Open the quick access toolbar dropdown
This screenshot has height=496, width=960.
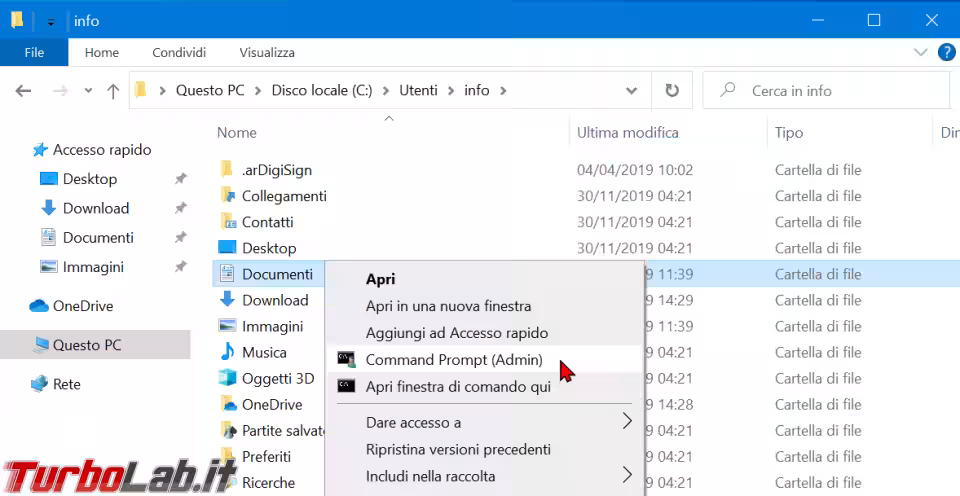[x=51, y=23]
